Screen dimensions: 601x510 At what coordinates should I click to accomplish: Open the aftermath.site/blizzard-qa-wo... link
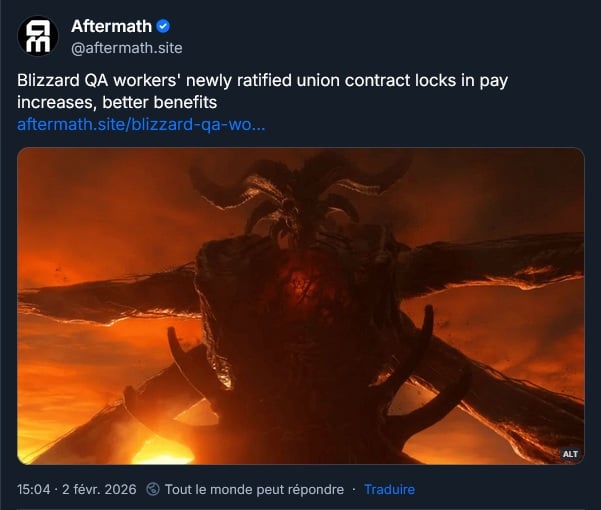click(x=141, y=125)
